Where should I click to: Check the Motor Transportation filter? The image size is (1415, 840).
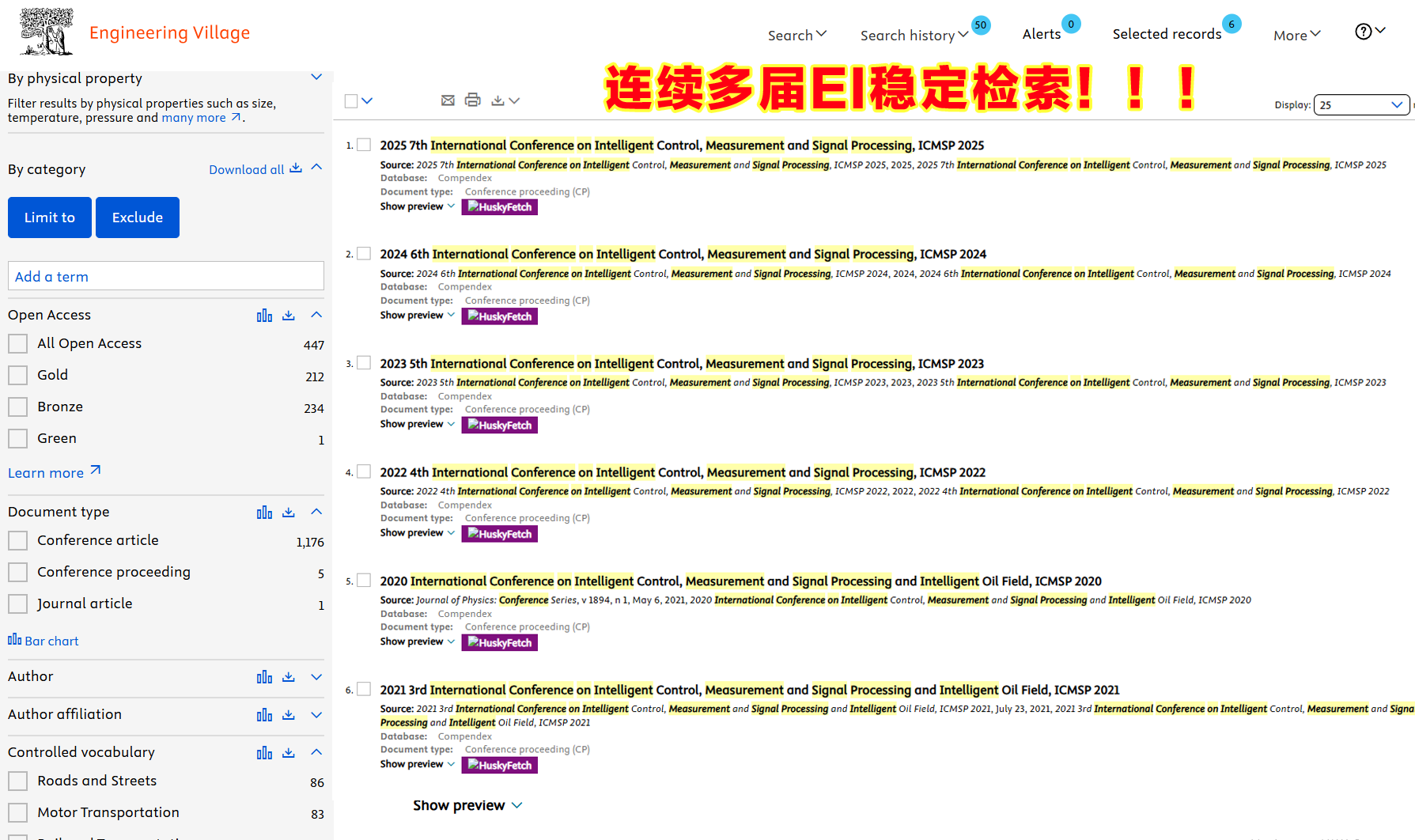[x=17, y=813]
